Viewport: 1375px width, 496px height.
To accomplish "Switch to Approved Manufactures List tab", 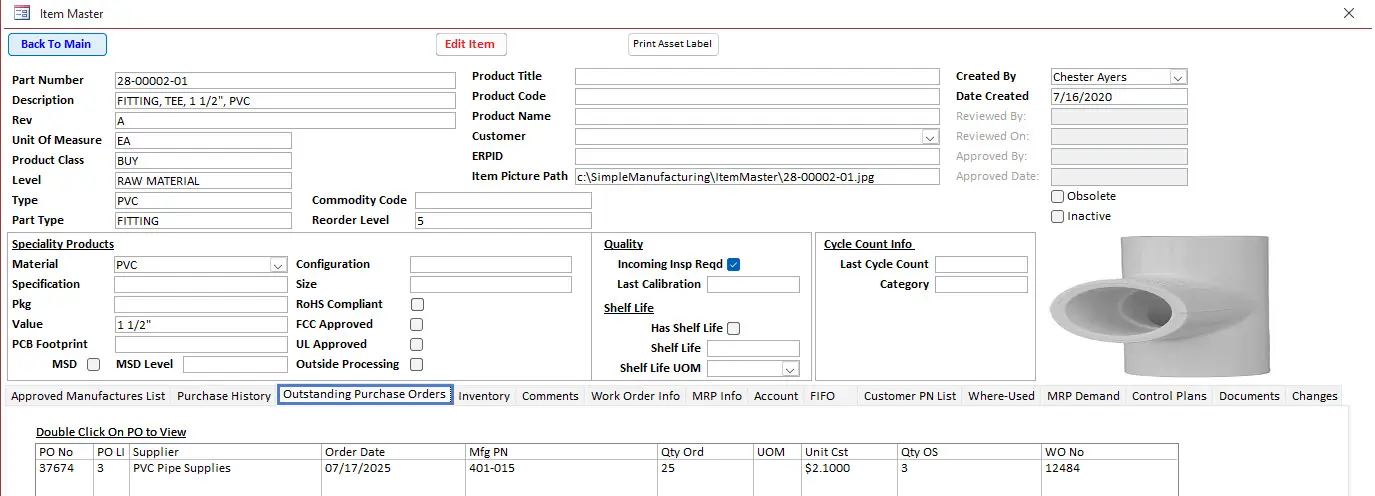I will [88, 396].
